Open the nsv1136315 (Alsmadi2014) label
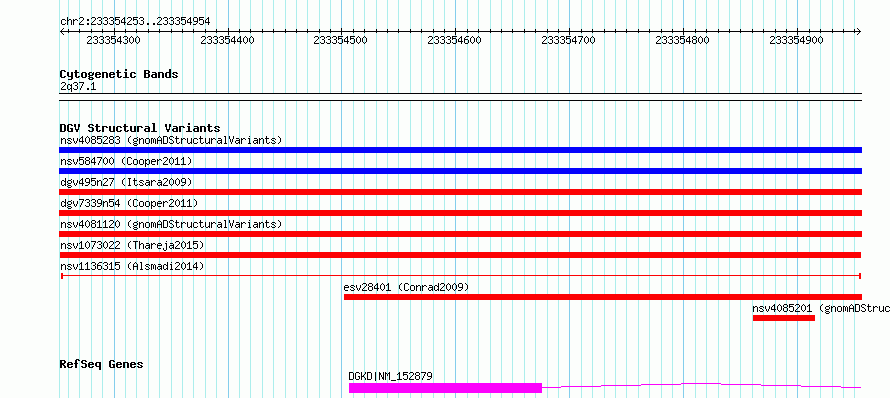Viewport: 890px width, 398px height. (132, 266)
